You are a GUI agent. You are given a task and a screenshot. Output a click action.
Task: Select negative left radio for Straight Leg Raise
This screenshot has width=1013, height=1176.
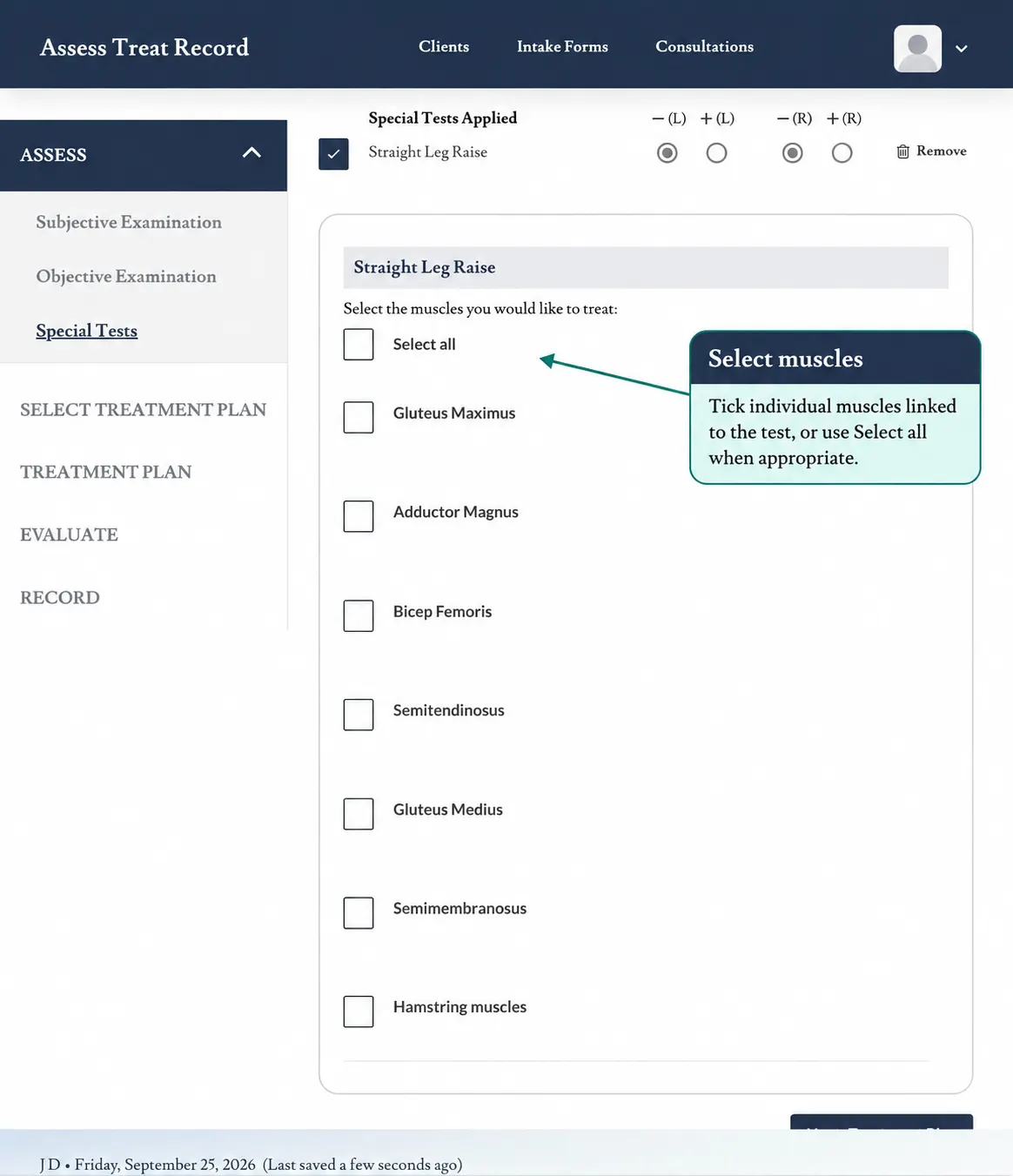668,153
